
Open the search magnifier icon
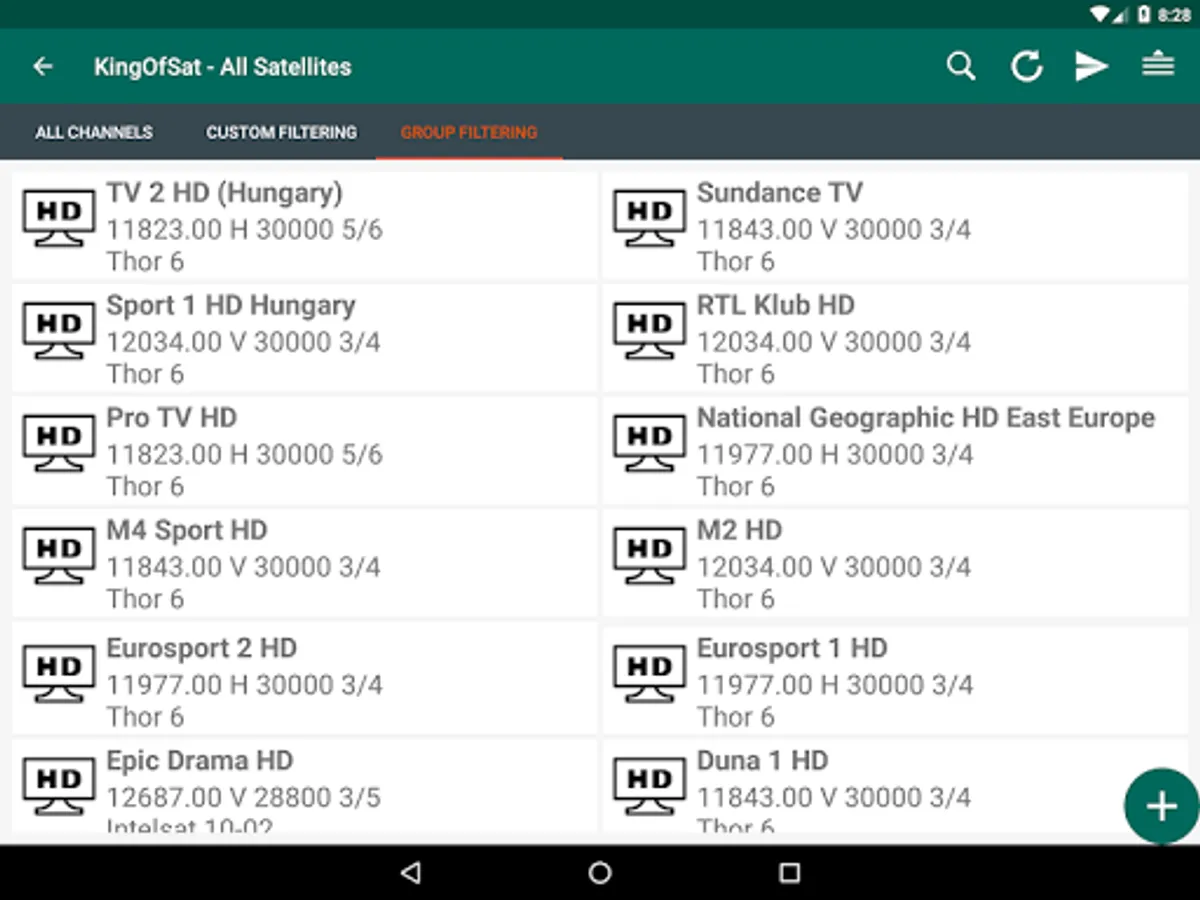[x=961, y=67]
